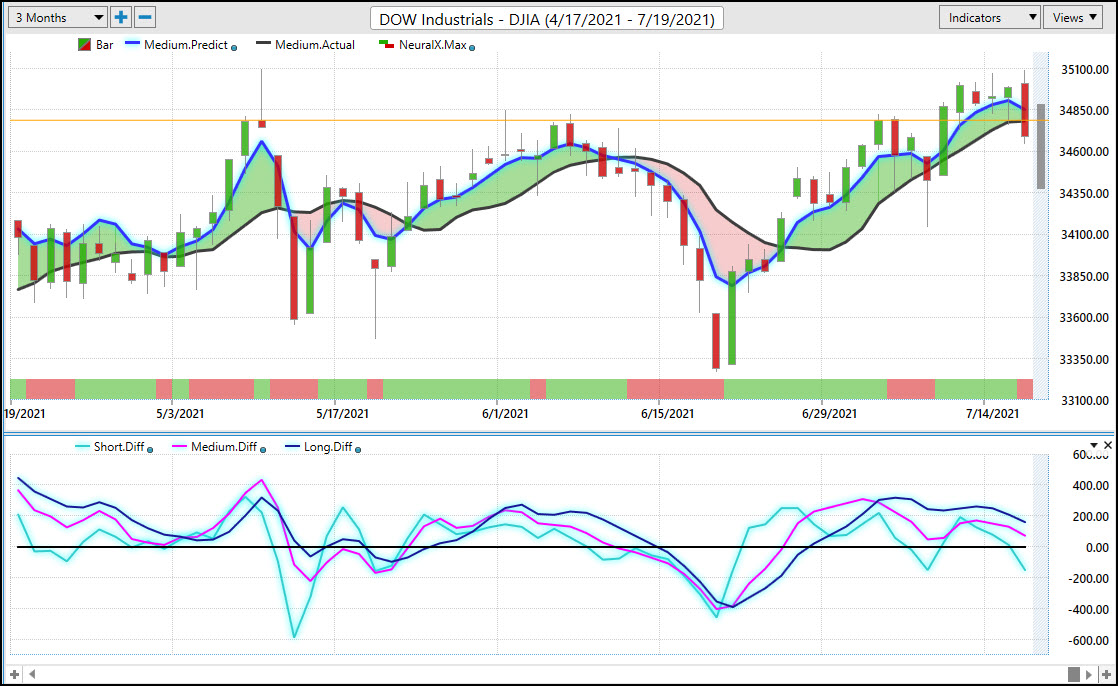The width and height of the screenshot is (1118, 686).
Task: Click the 0.00 indicator axis label
Action: pos(1097,548)
